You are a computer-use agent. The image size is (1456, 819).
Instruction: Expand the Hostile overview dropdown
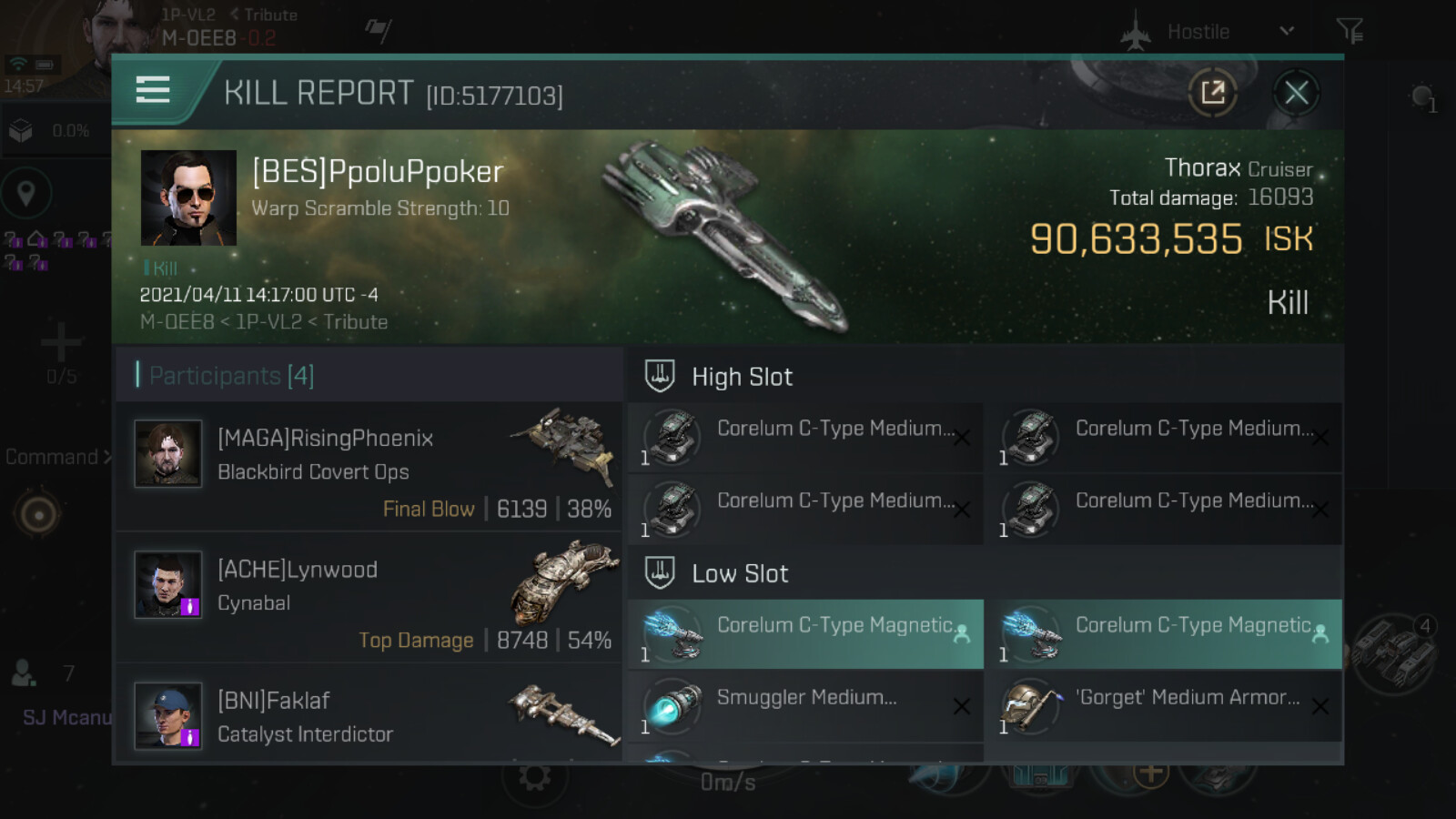(x=1286, y=31)
